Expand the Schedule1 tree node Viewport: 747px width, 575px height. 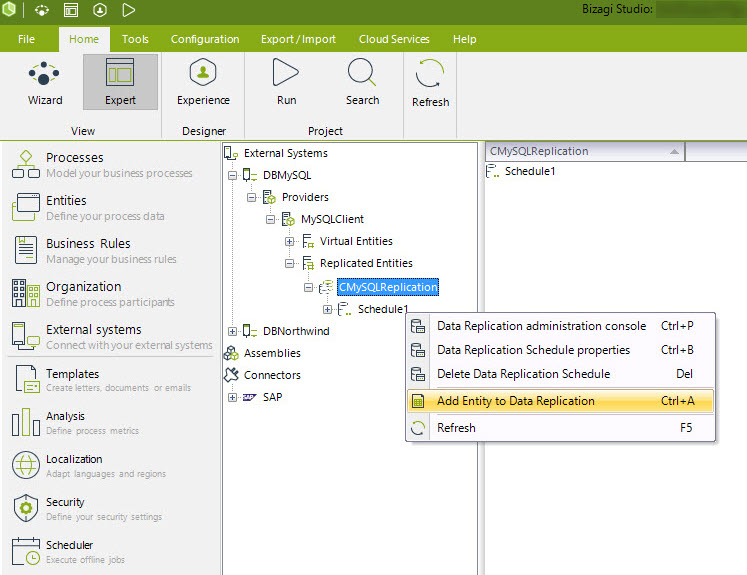[x=327, y=310]
